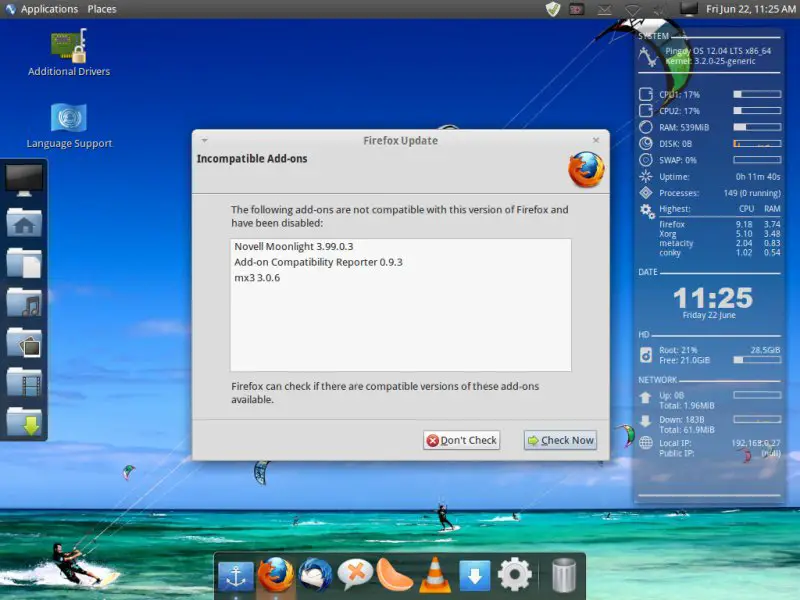Choose Don't Check in the Firefox Update dialog

tap(461, 440)
